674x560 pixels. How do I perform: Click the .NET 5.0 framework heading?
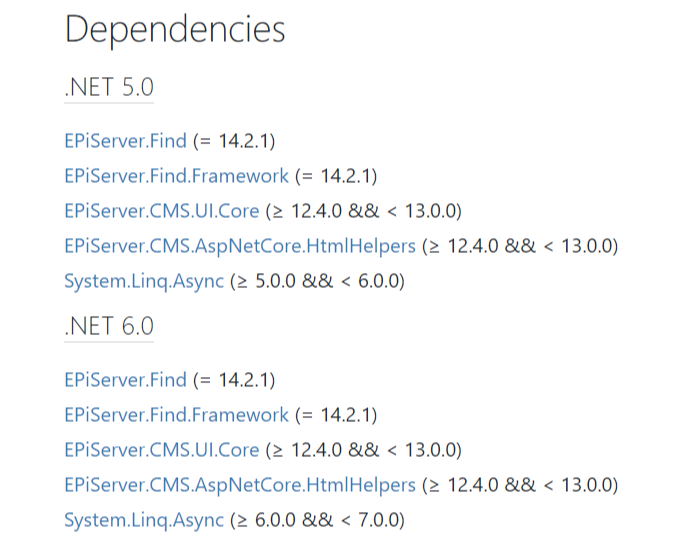pos(109,88)
